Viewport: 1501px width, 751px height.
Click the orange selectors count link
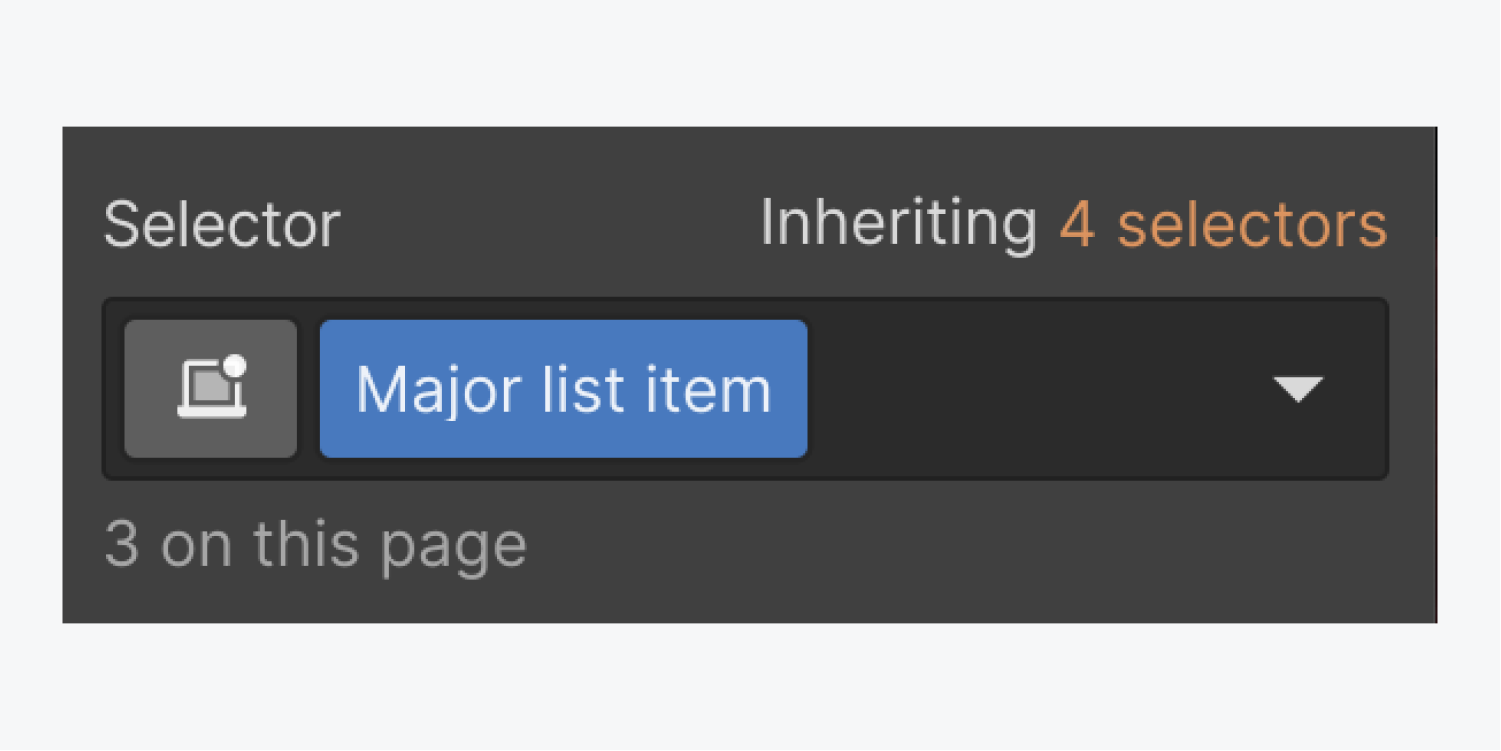pyautogui.click(x=1224, y=224)
